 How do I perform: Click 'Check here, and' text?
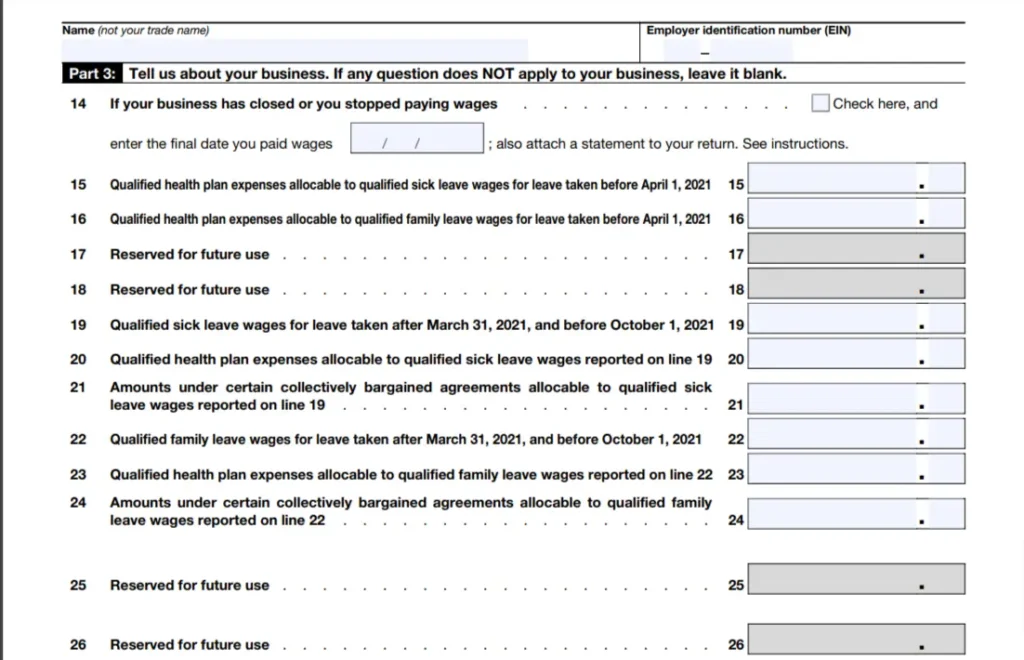tap(885, 104)
